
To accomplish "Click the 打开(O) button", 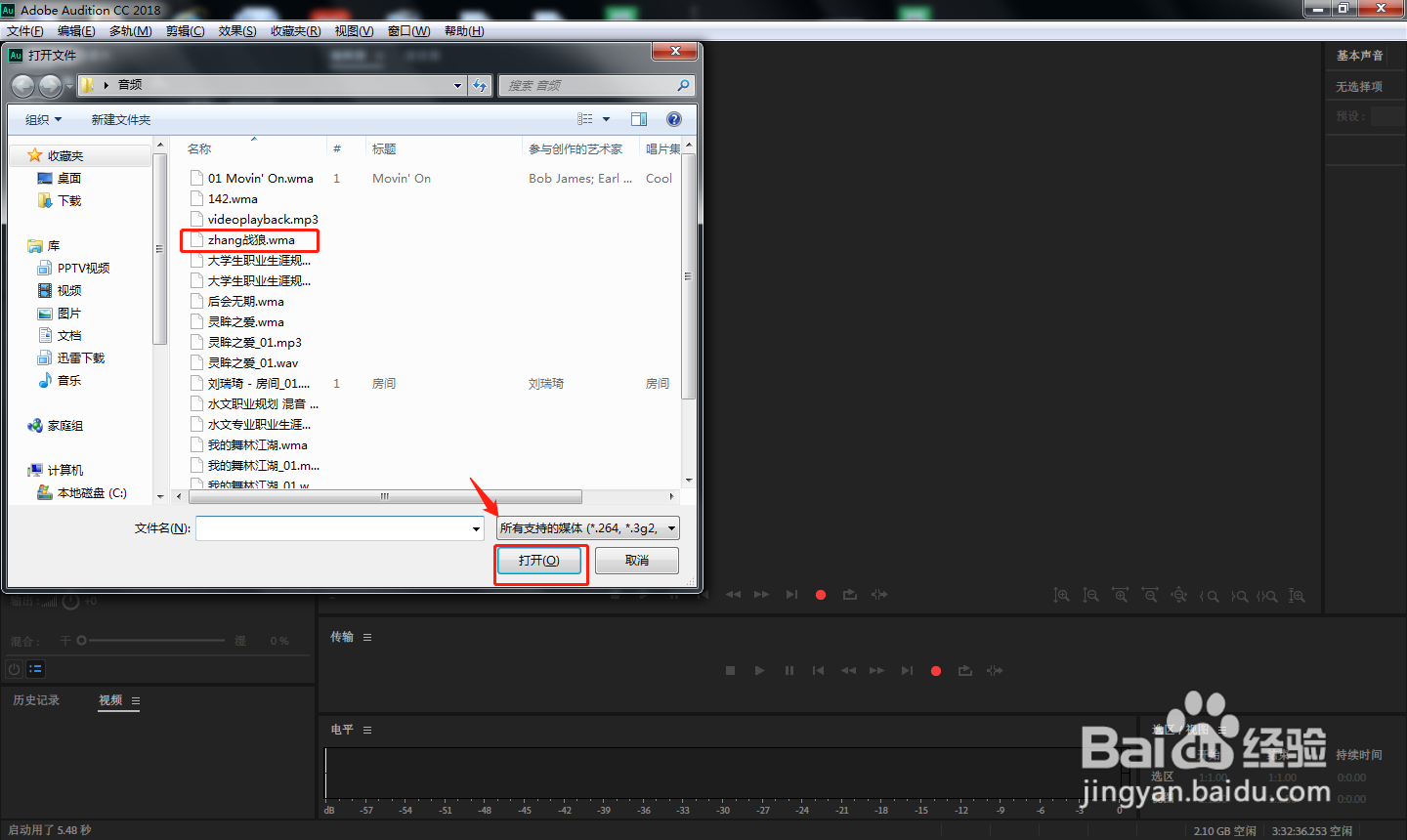I will click(x=539, y=561).
